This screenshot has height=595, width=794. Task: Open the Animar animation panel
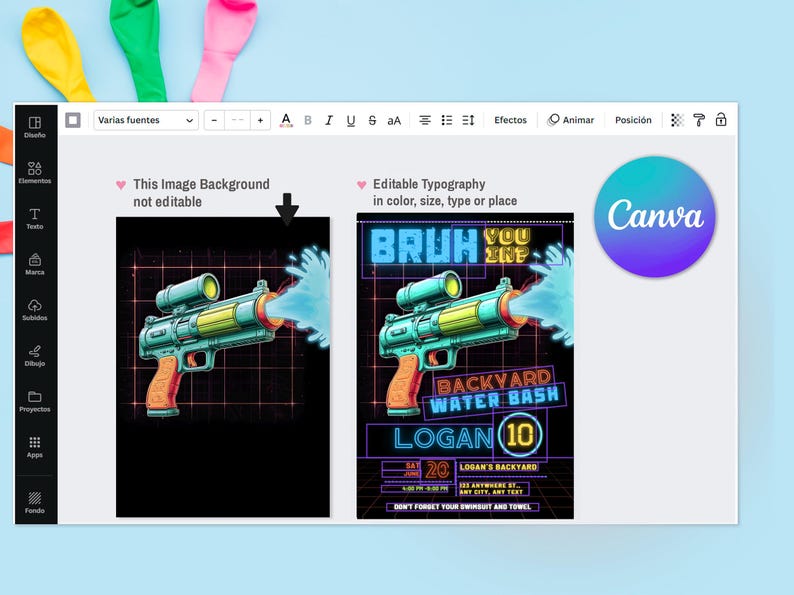571,120
